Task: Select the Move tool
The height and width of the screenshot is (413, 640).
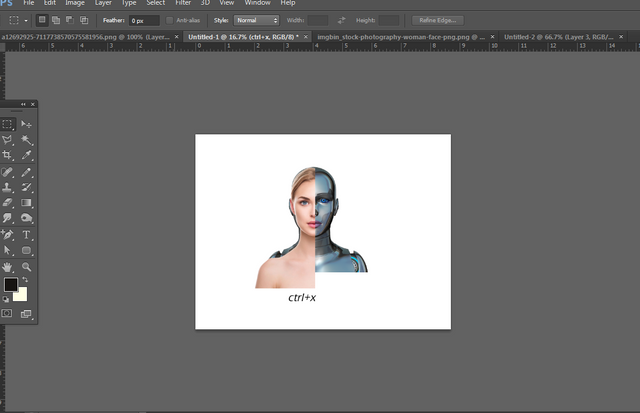Action: coord(27,124)
